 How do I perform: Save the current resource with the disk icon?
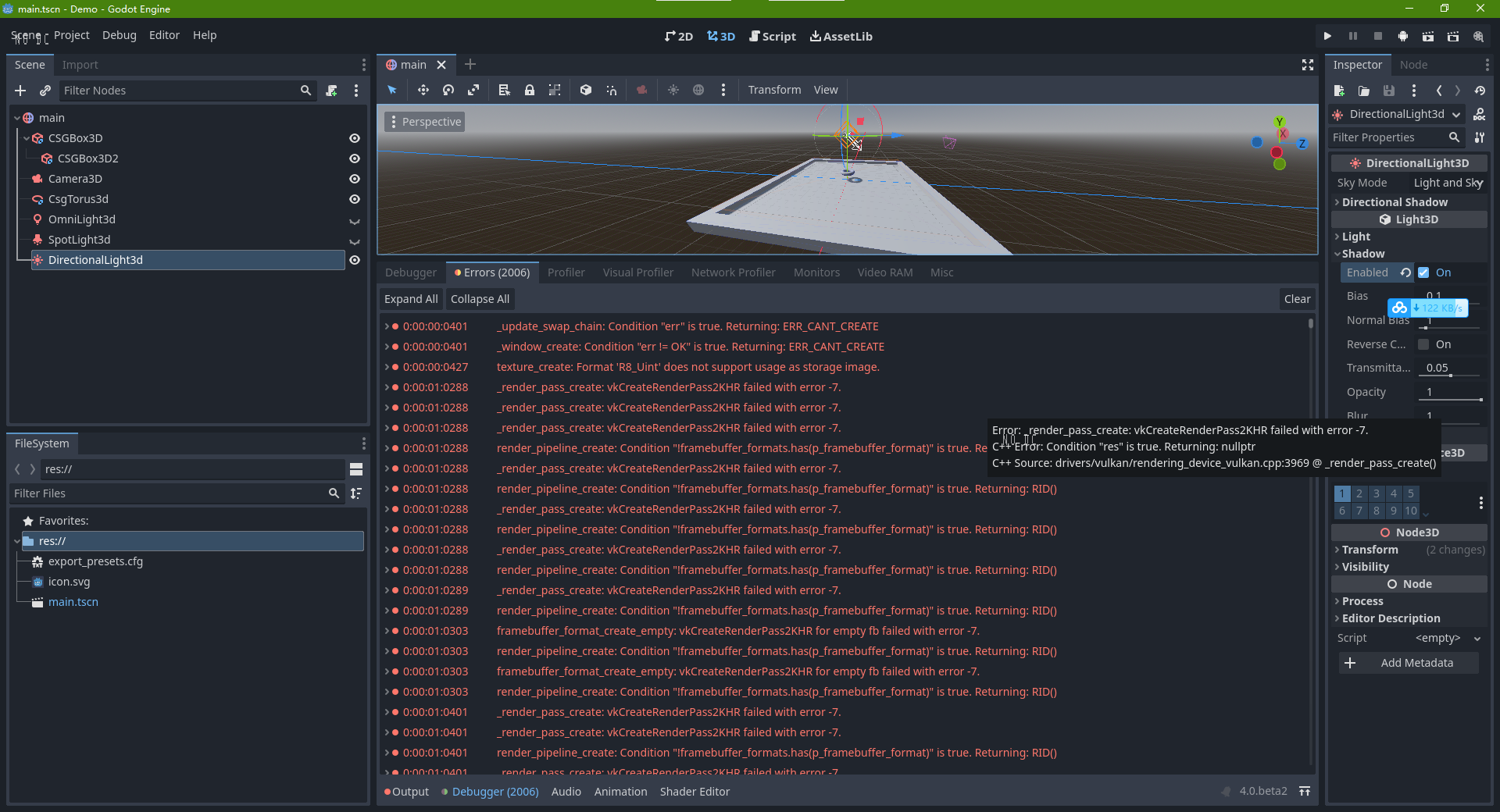(1389, 91)
